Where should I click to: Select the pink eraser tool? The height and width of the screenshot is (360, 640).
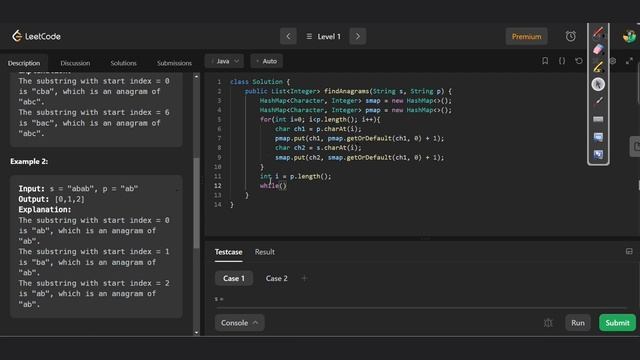[598, 49]
